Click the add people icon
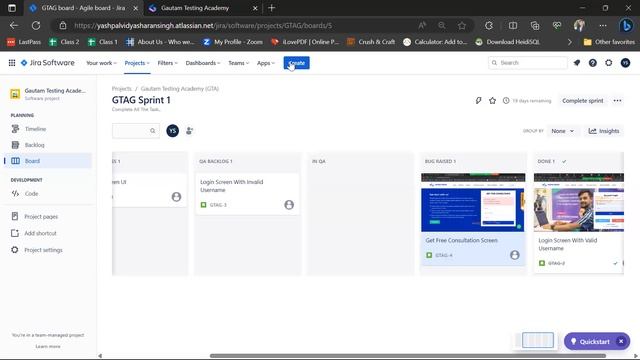640x360 pixels. pyautogui.click(x=189, y=131)
